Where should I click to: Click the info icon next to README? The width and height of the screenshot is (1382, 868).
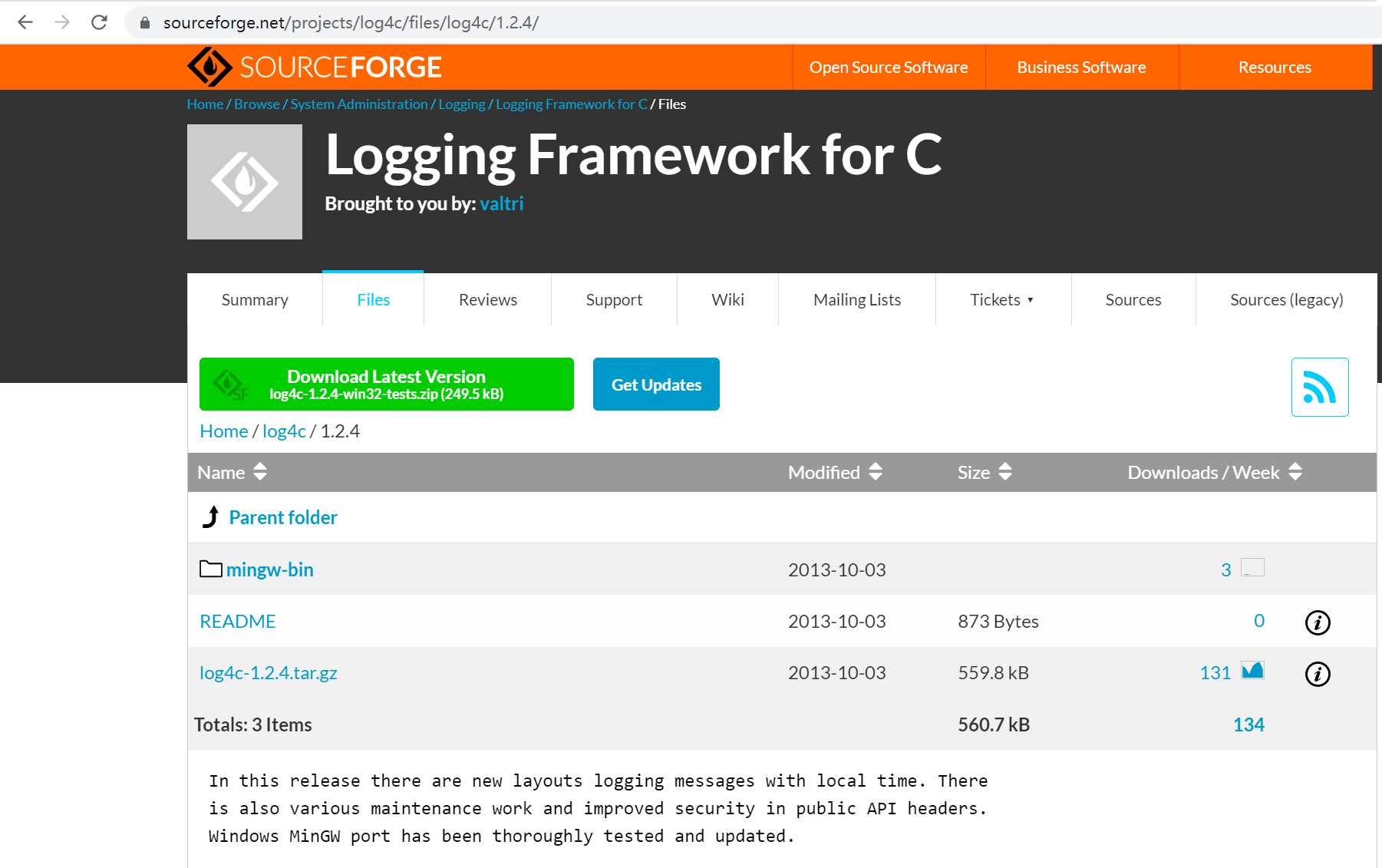(1318, 622)
